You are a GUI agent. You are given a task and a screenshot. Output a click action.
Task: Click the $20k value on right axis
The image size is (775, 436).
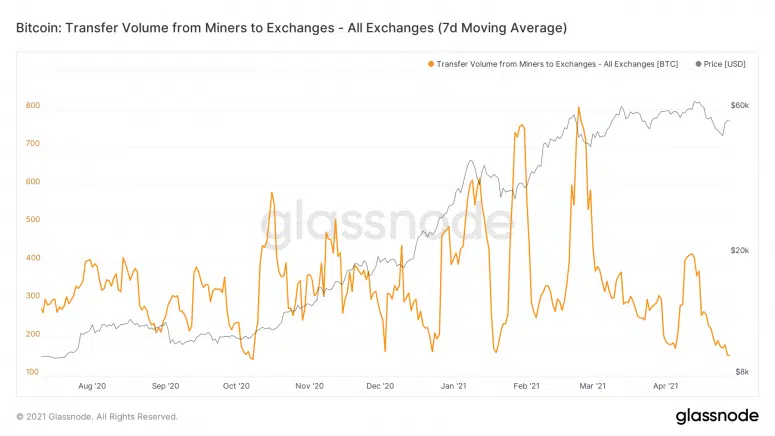[739, 251]
